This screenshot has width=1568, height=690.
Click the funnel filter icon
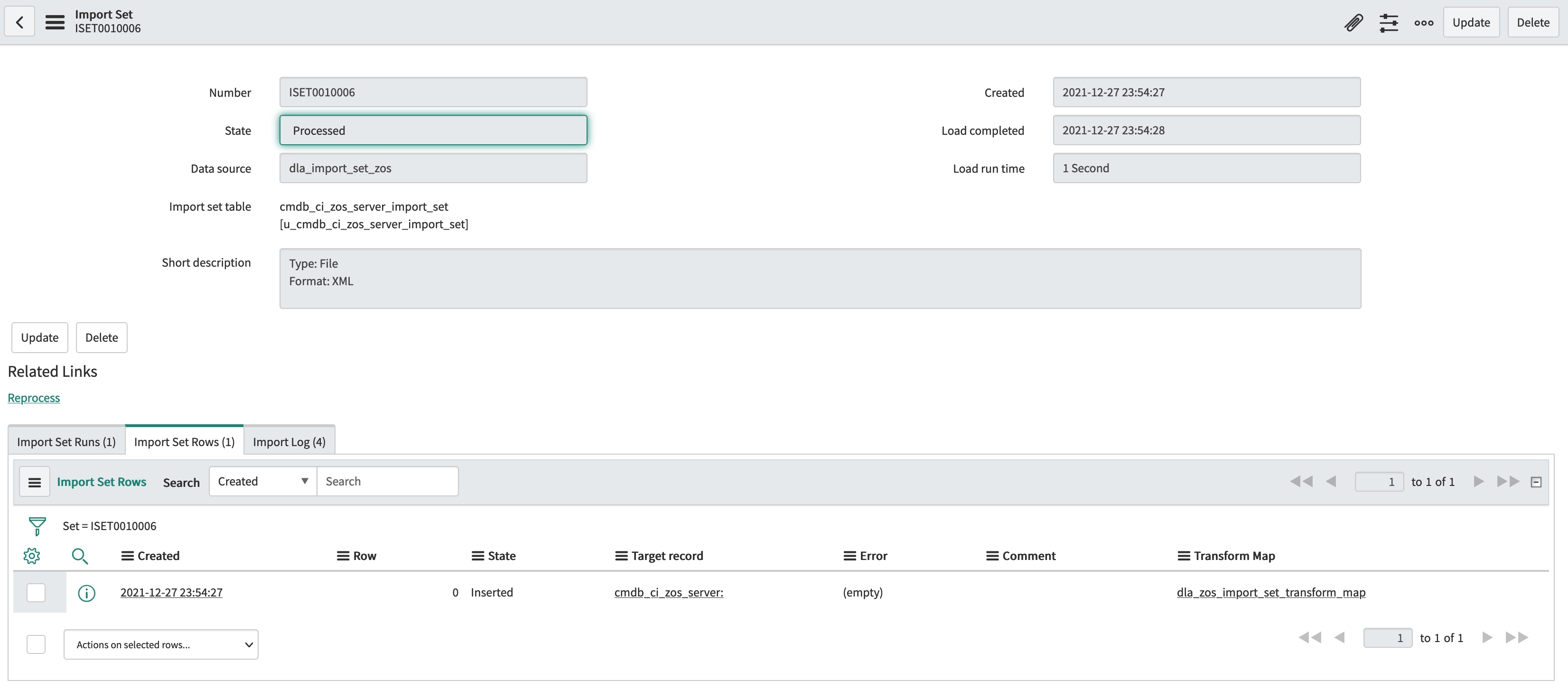(x=37, y=526)
